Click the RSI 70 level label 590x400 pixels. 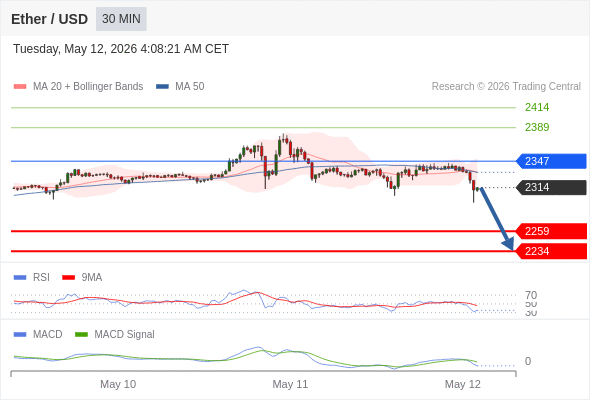(531, 295)
